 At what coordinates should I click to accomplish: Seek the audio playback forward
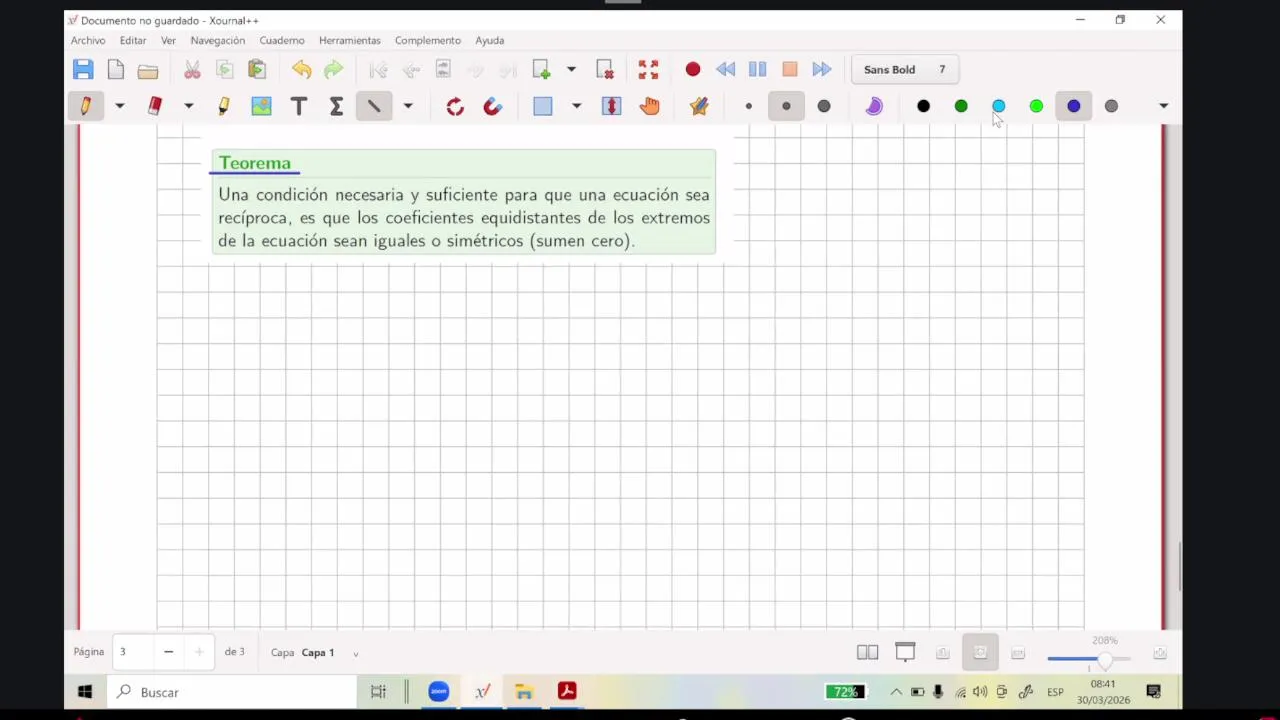click(822, 69)
